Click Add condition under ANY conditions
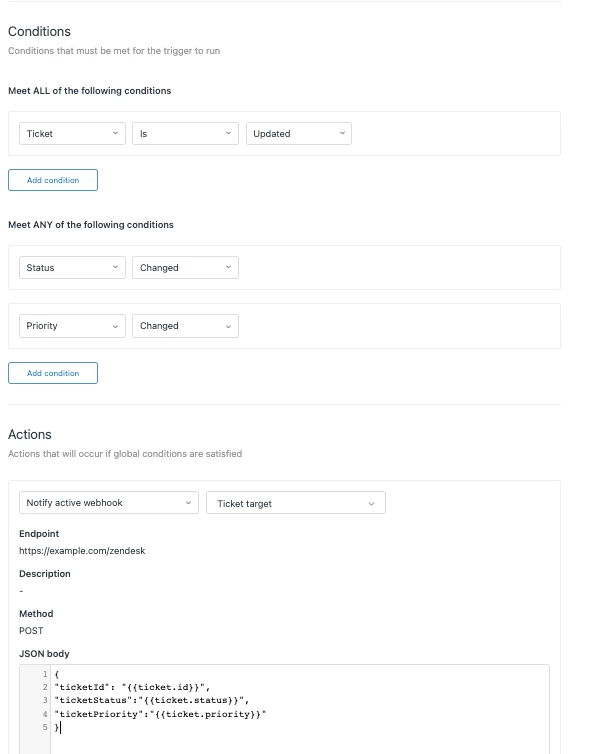The width and height of the screenshot is (612, 754). pyautogui.click(x=53, y=373)
